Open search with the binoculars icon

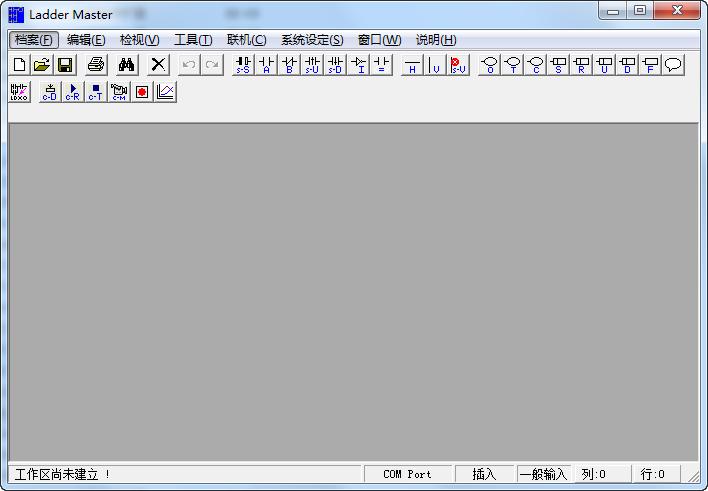click(126, 65)
